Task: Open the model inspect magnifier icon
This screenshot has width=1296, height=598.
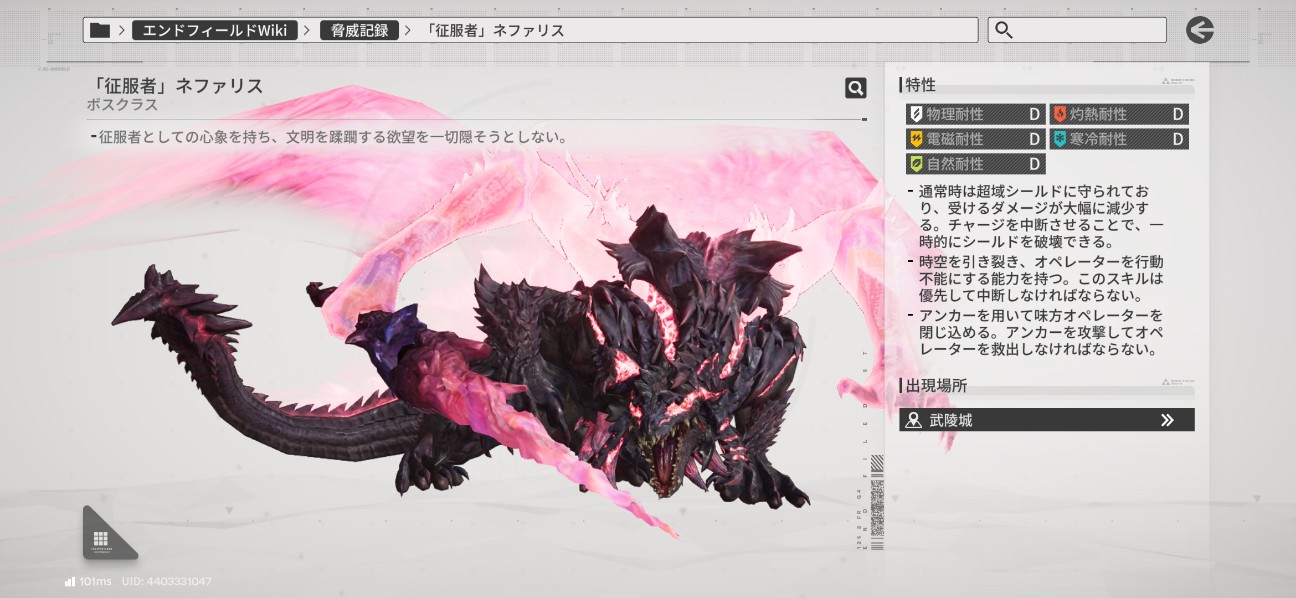Action: 855,88
